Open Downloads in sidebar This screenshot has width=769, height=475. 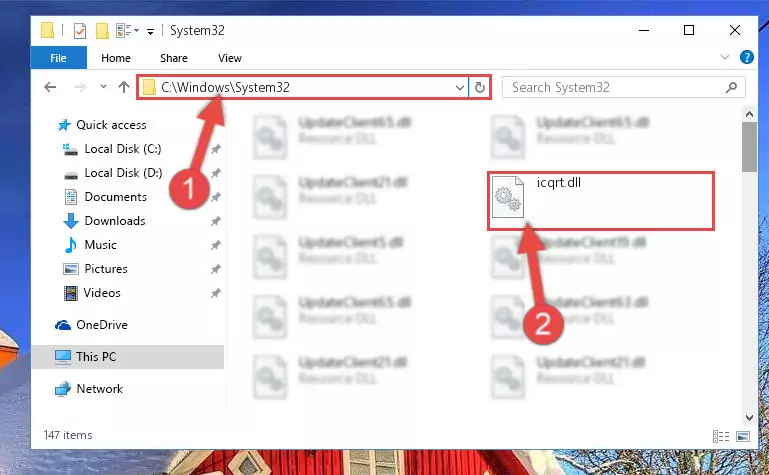coord(115,221)
